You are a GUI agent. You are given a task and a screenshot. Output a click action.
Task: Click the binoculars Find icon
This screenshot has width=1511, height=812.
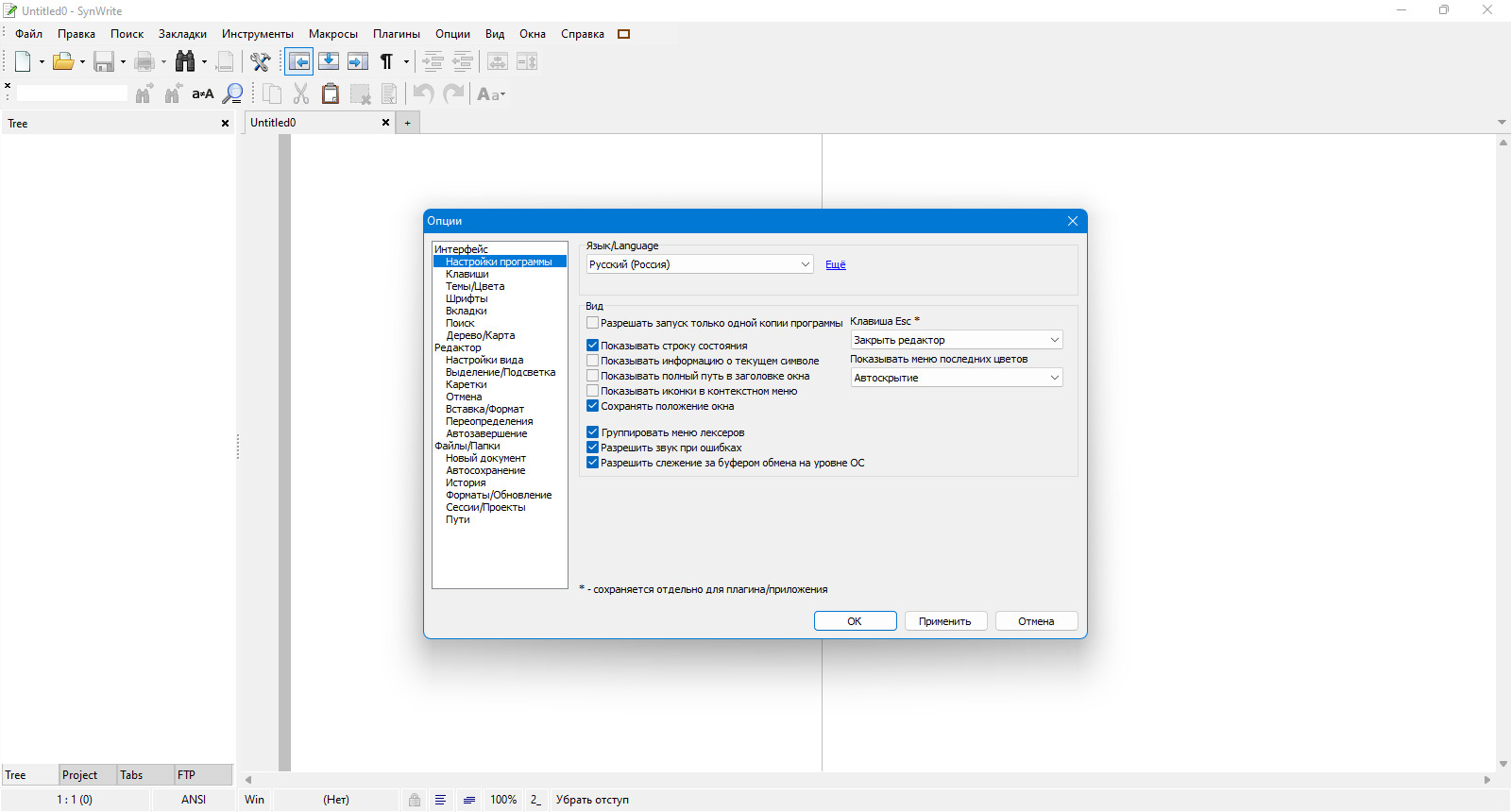click(185, 62)
